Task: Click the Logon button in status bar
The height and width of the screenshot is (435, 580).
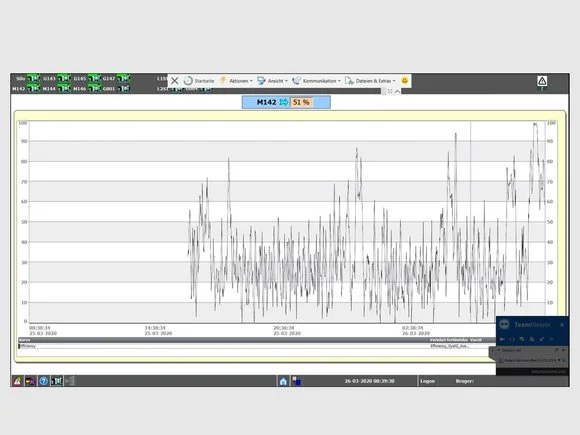Action: tap(427, 381)
